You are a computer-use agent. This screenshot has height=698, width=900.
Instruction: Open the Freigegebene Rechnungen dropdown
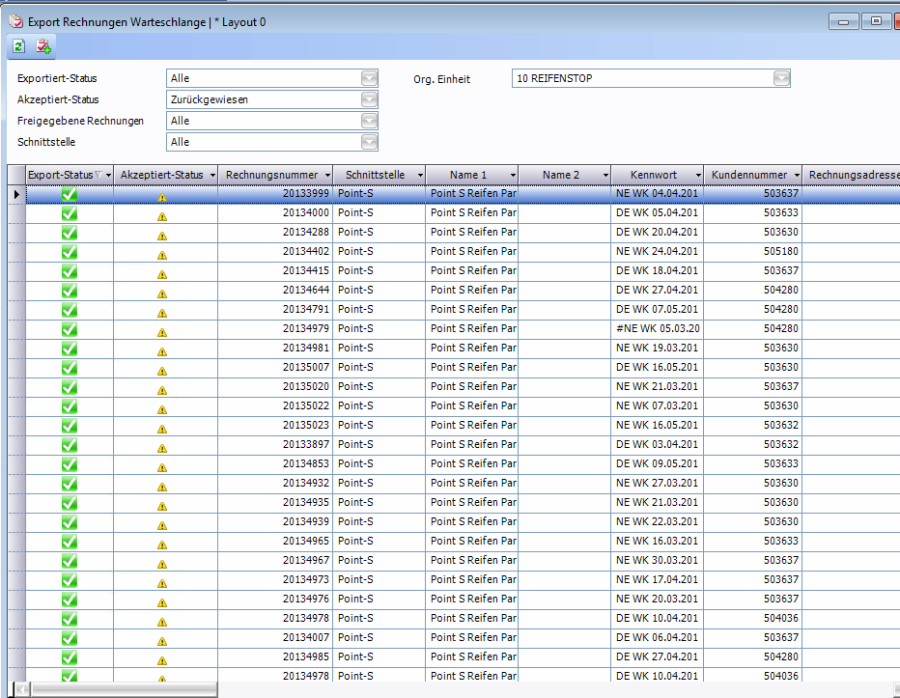click(x=369, y=121)
